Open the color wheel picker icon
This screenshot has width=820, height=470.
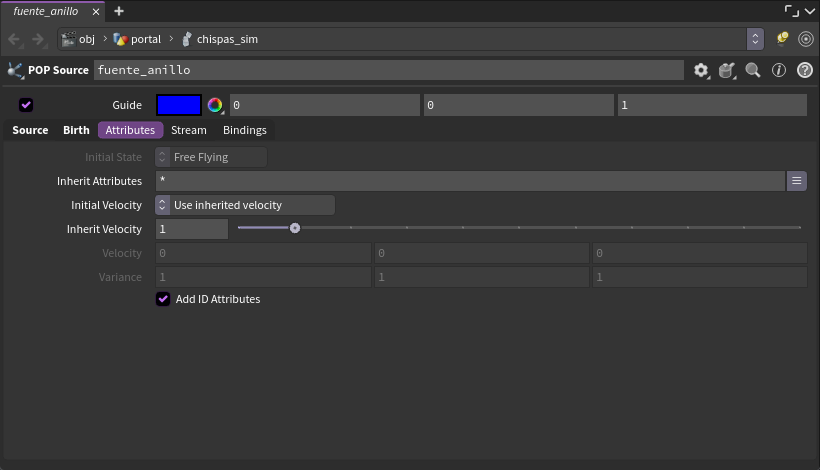215,105
